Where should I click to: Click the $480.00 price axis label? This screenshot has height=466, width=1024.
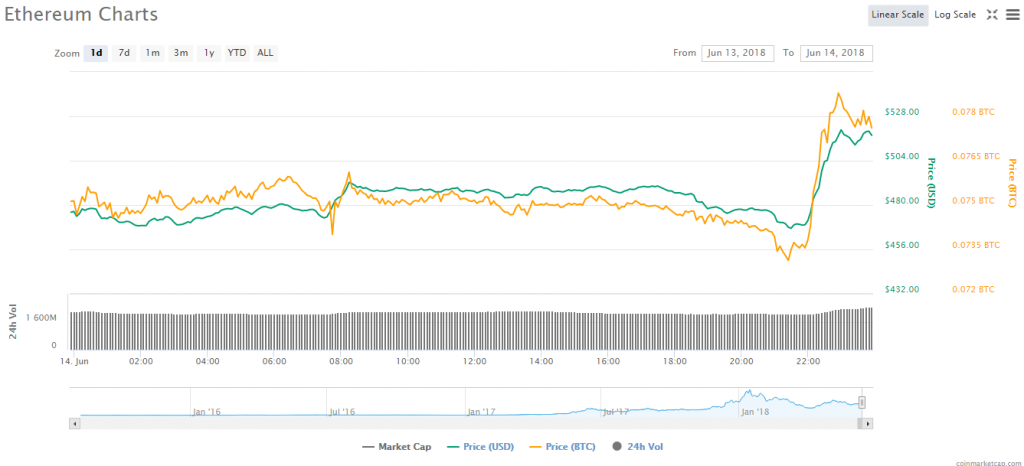click(902, 201)
